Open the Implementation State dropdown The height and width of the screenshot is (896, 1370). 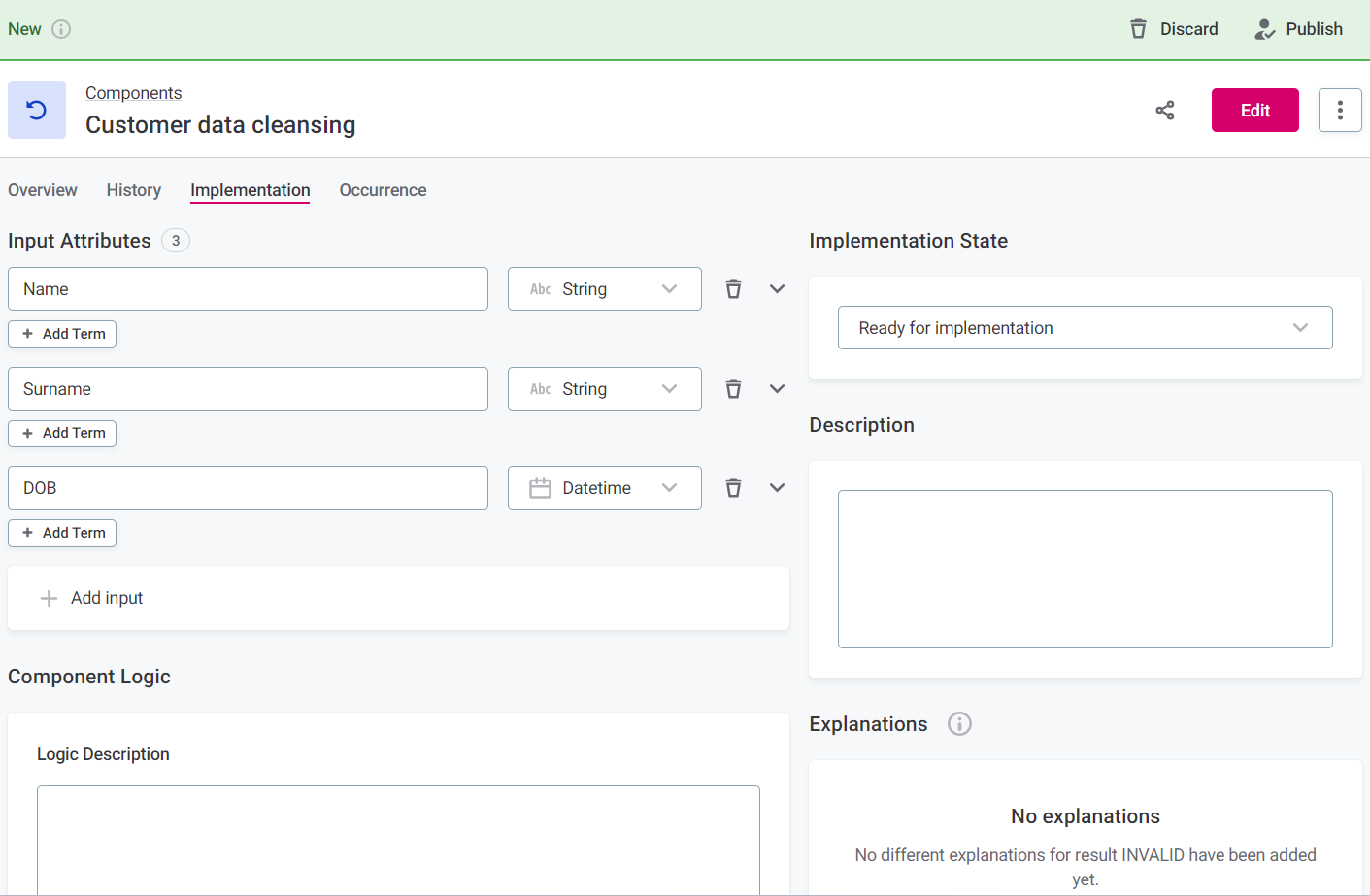1085,328
